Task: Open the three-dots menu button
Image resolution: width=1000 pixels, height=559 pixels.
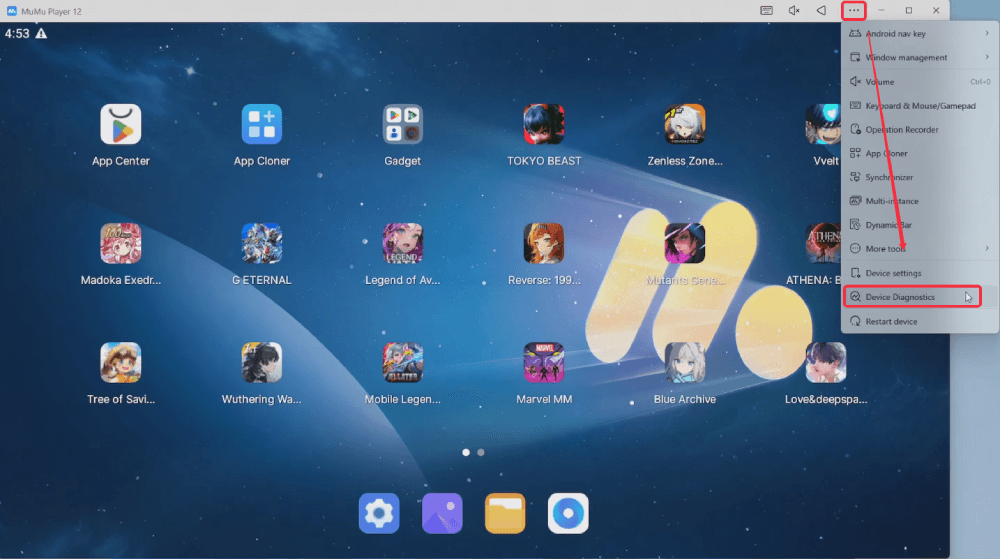Action: point(854,10)
